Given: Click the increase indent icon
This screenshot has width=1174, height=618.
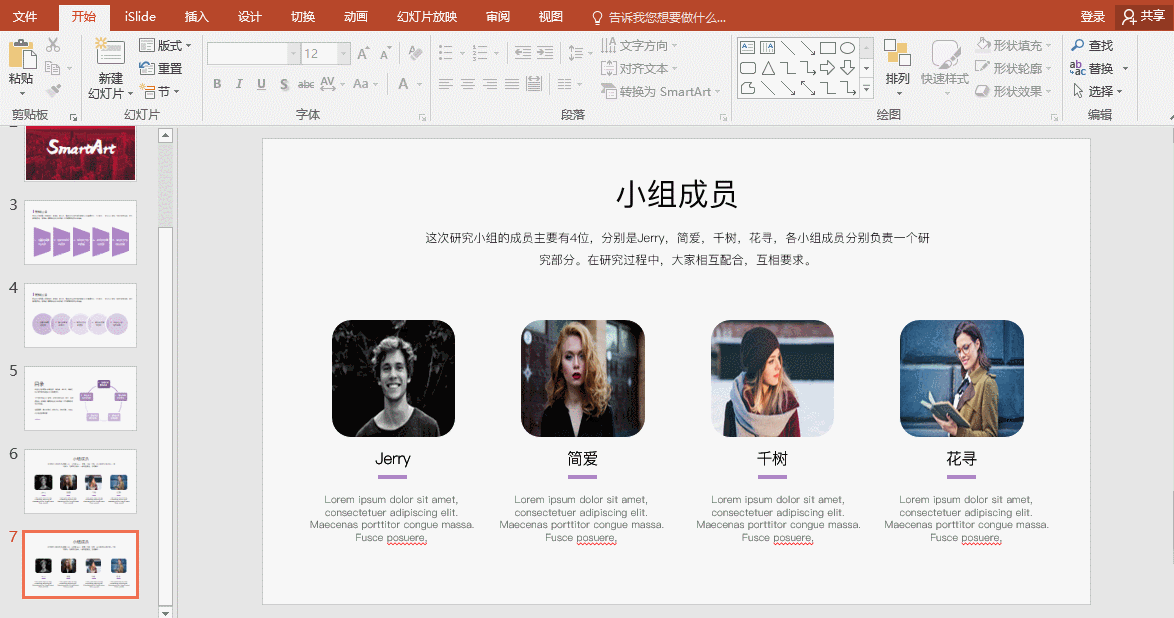Looking at the screenshot, I should [x=545, y=53].
